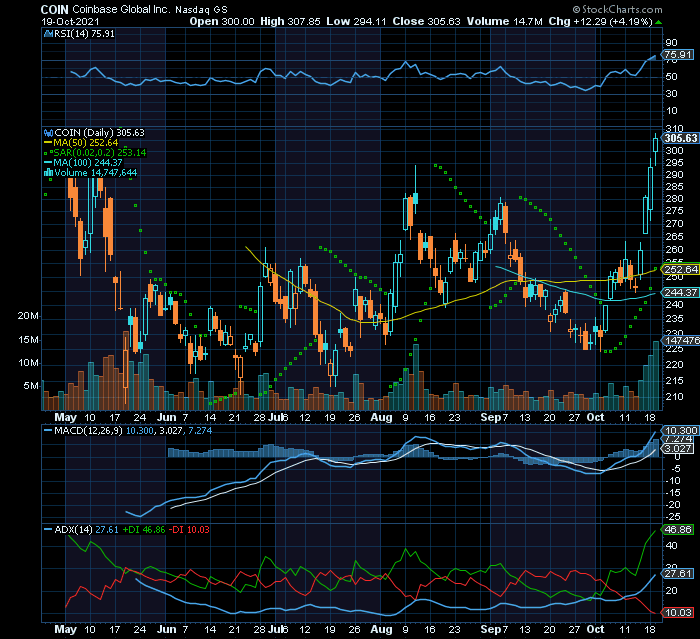Click the MACD(12,26,9) legend label
Screen dimensions: 700x639
(x=88, y=431)
